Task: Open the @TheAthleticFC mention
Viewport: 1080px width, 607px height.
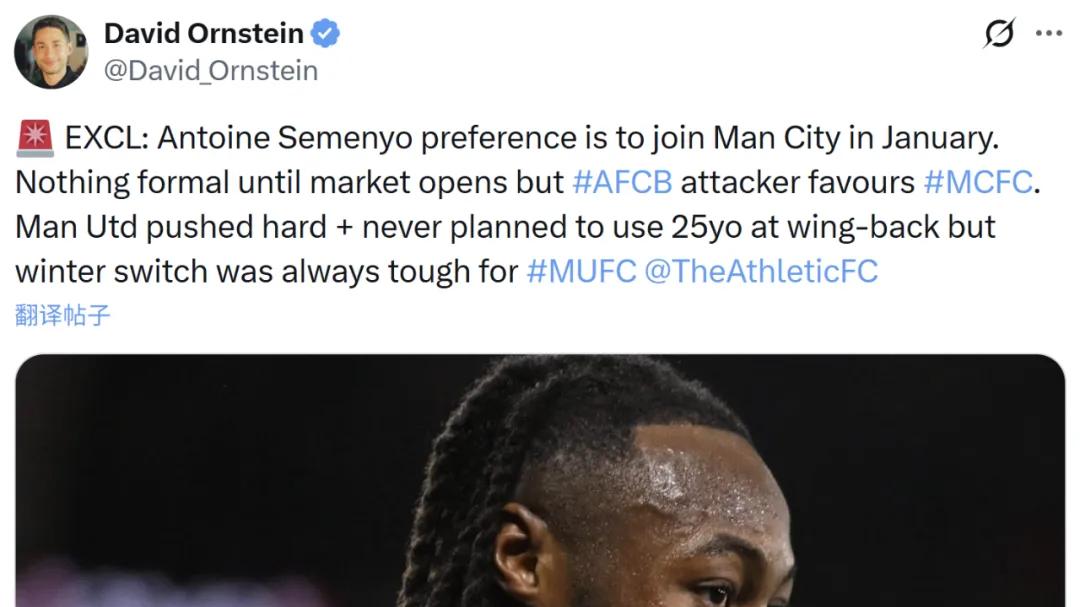Action: 762,271
